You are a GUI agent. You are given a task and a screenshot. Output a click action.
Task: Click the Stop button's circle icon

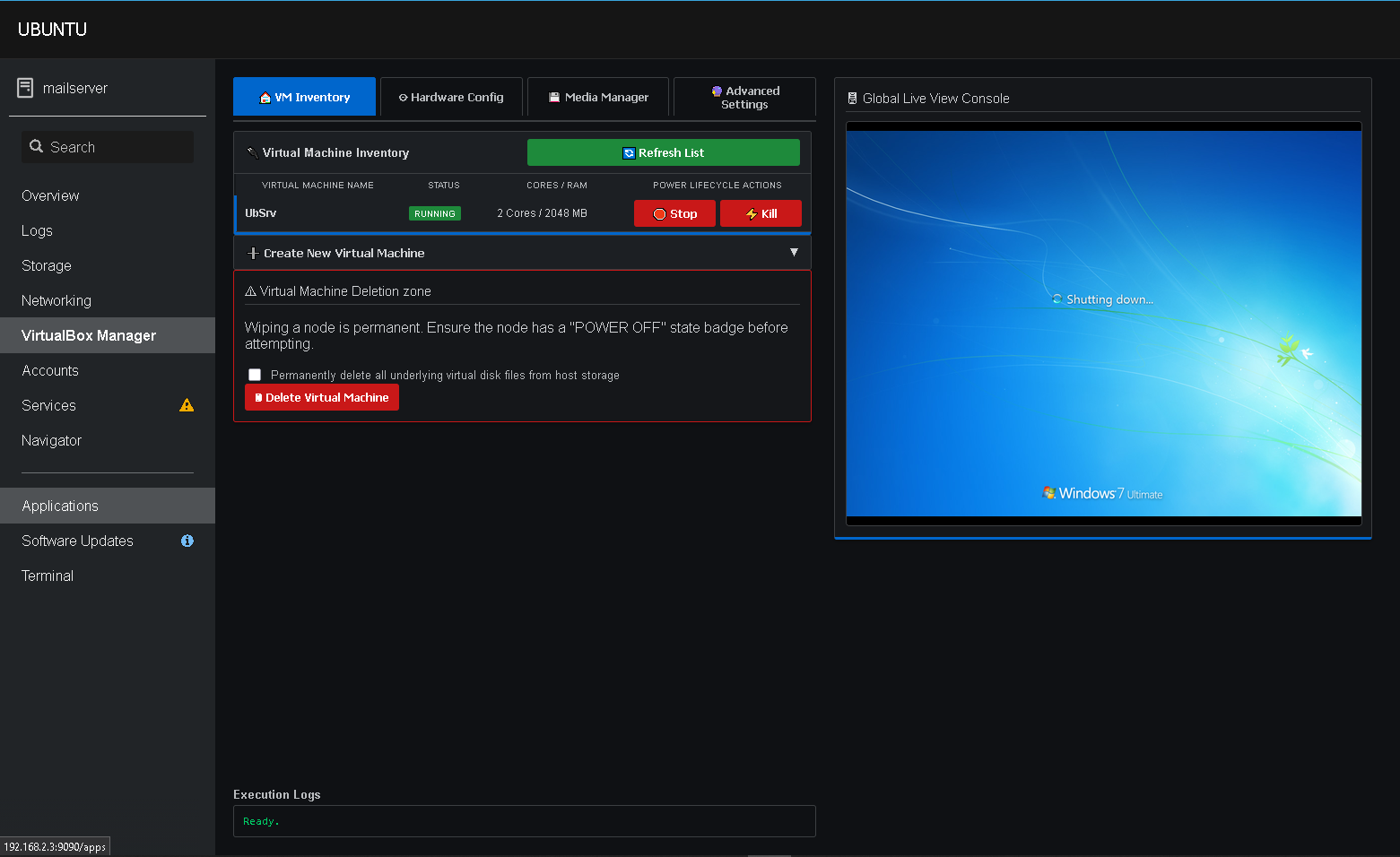click(x=659, y=214)
